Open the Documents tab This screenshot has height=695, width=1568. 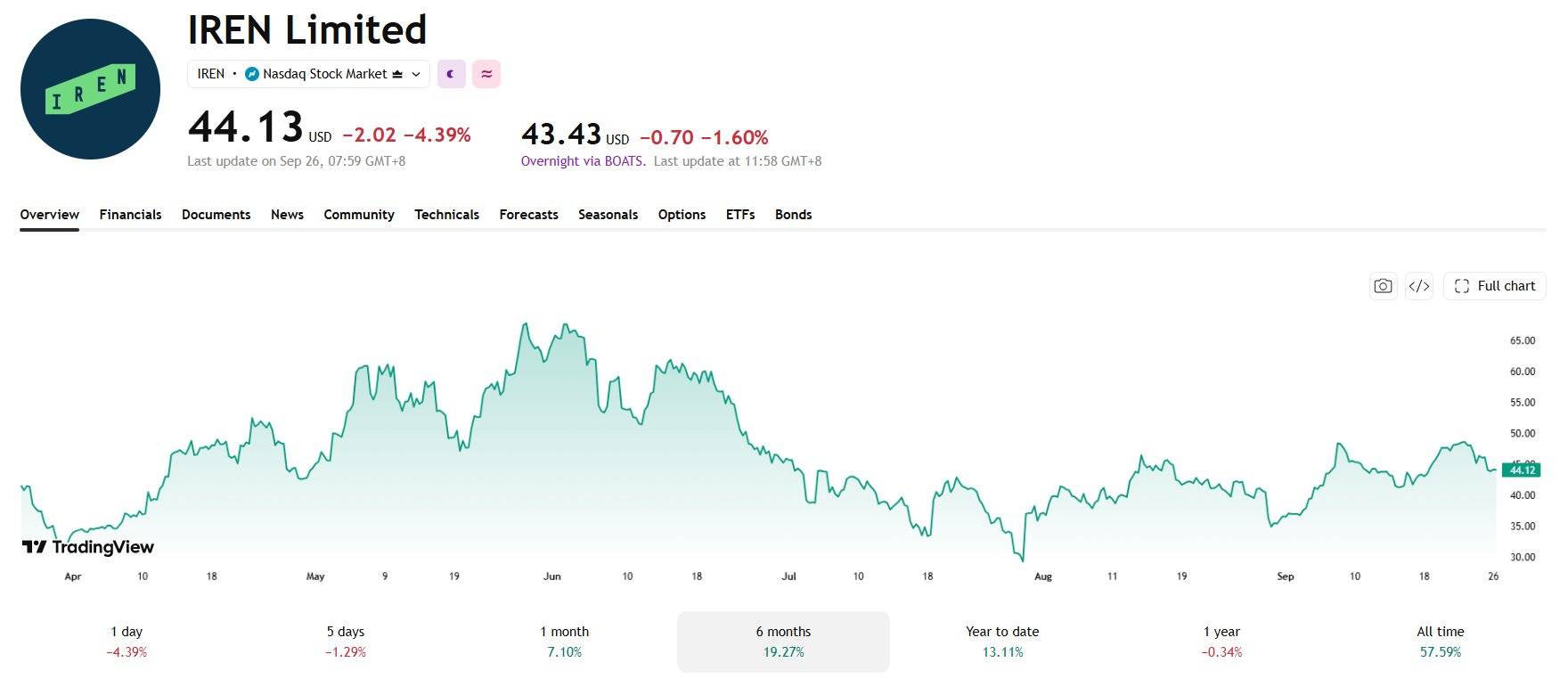pos(216,215)
